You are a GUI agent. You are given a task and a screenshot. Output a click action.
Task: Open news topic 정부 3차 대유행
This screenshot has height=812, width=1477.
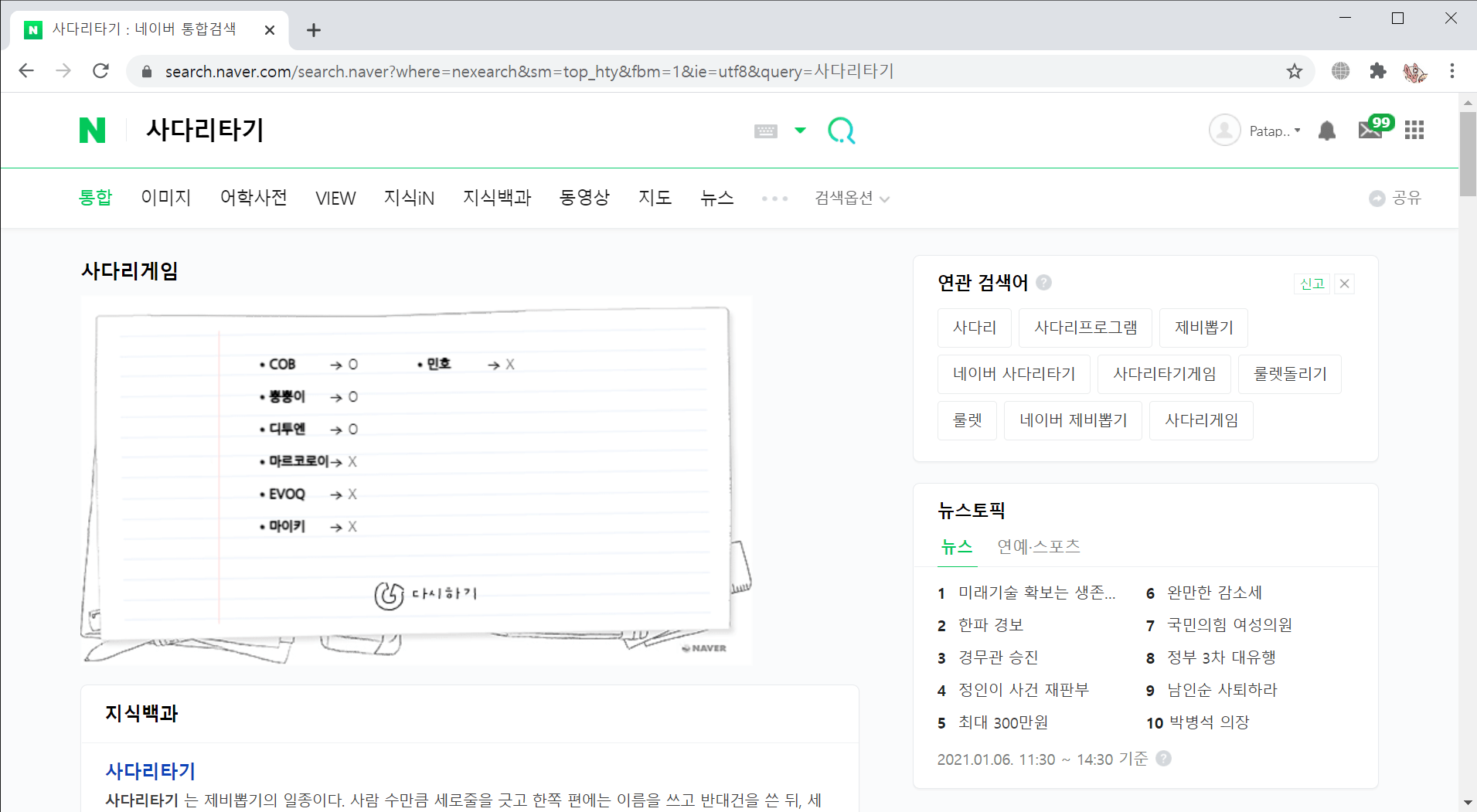tap(1221, 657)
